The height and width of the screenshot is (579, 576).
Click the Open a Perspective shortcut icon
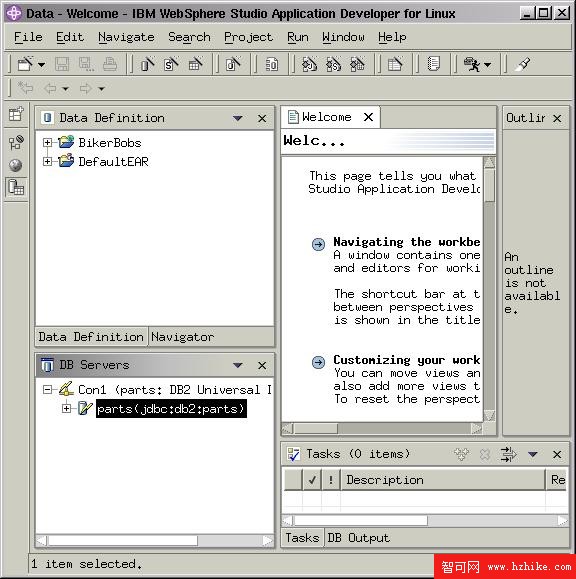(16, 114)
